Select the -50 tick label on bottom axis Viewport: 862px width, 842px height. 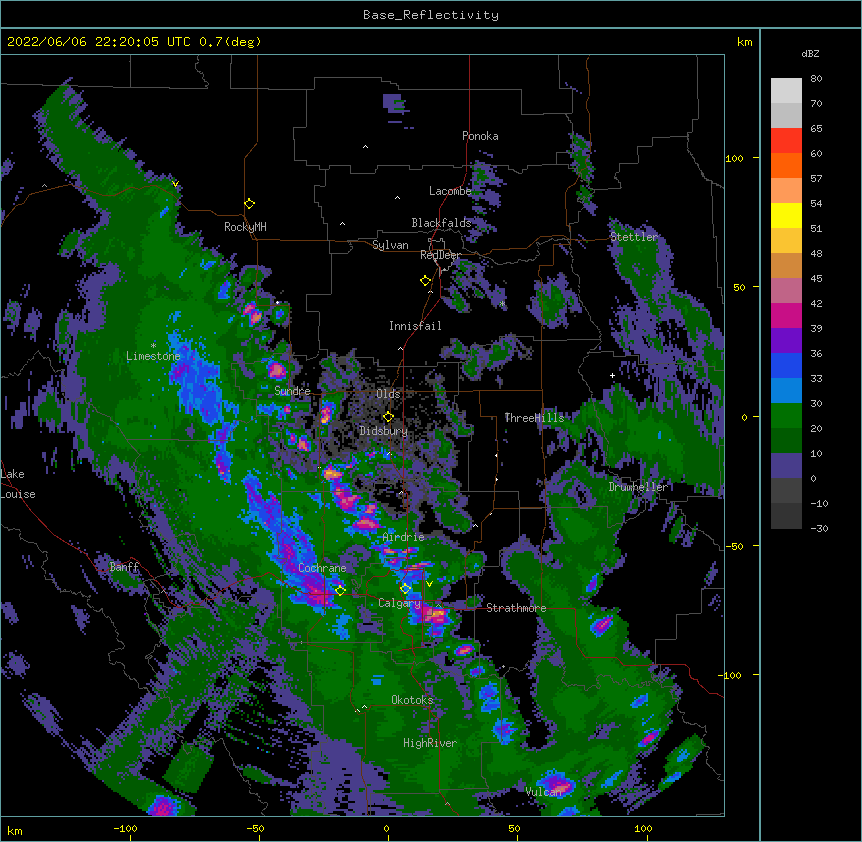point(255,828)
